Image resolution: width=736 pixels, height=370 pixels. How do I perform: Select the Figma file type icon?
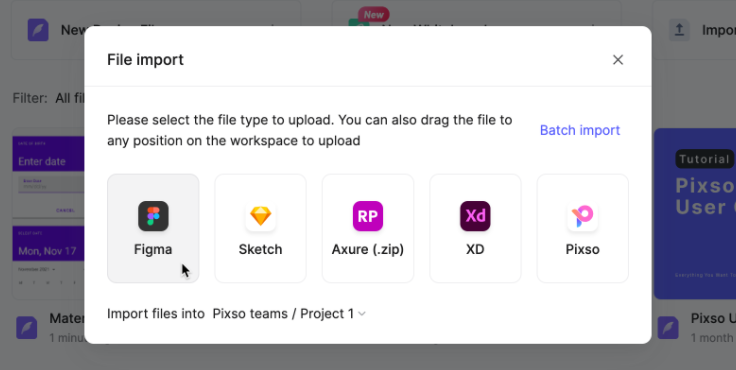tap(153, 216)
